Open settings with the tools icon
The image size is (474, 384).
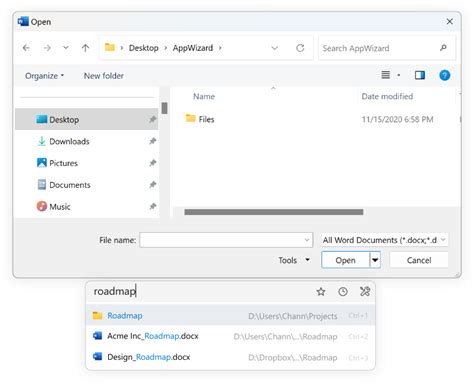[365, 292]
